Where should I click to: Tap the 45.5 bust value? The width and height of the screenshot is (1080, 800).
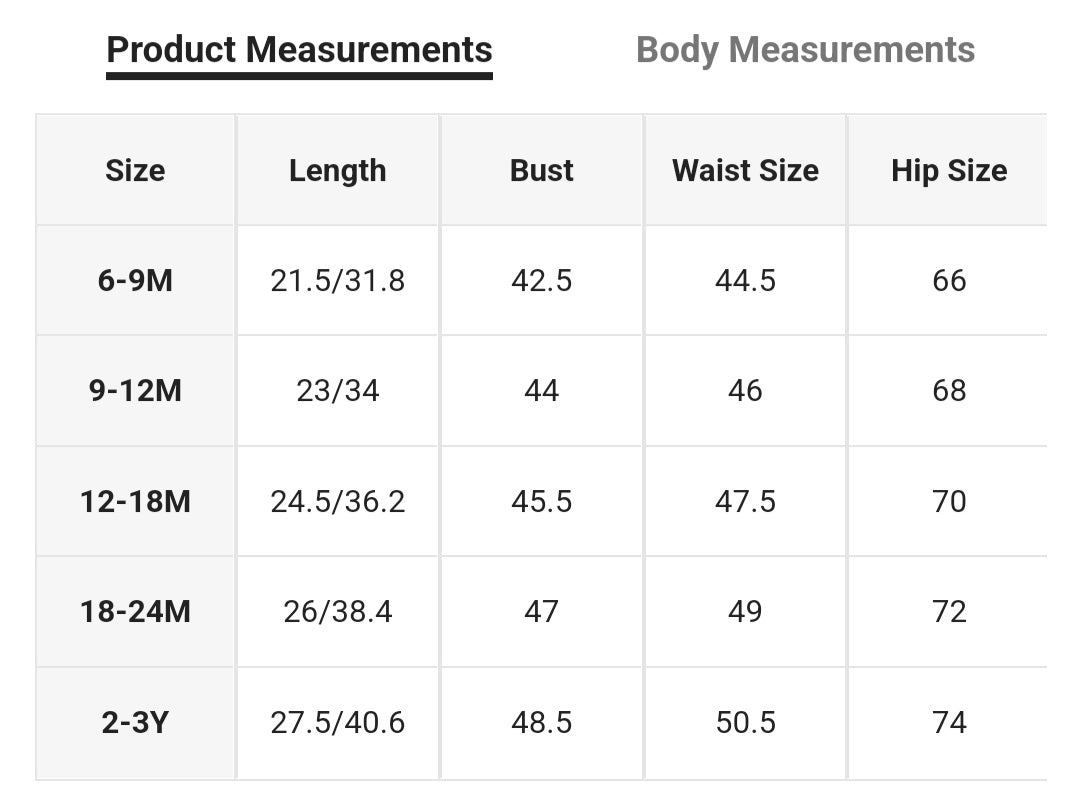541,501
